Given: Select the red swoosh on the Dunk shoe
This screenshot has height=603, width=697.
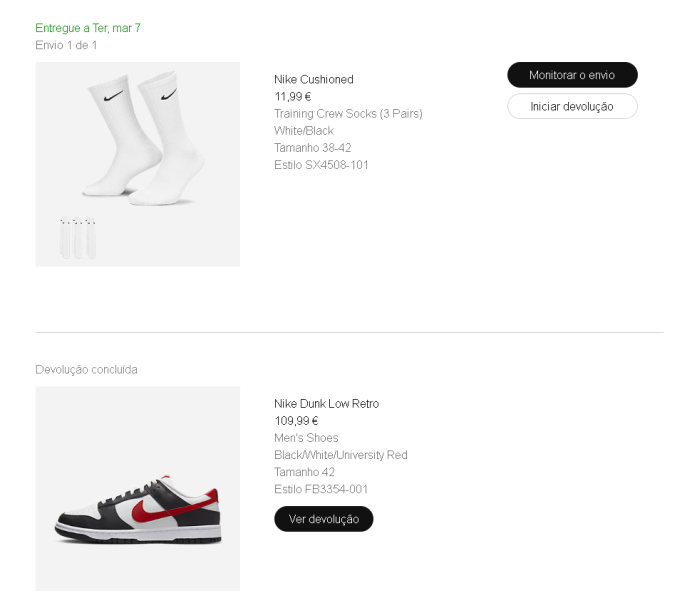Looking at the screenshot, I should (x=172, y=505).
